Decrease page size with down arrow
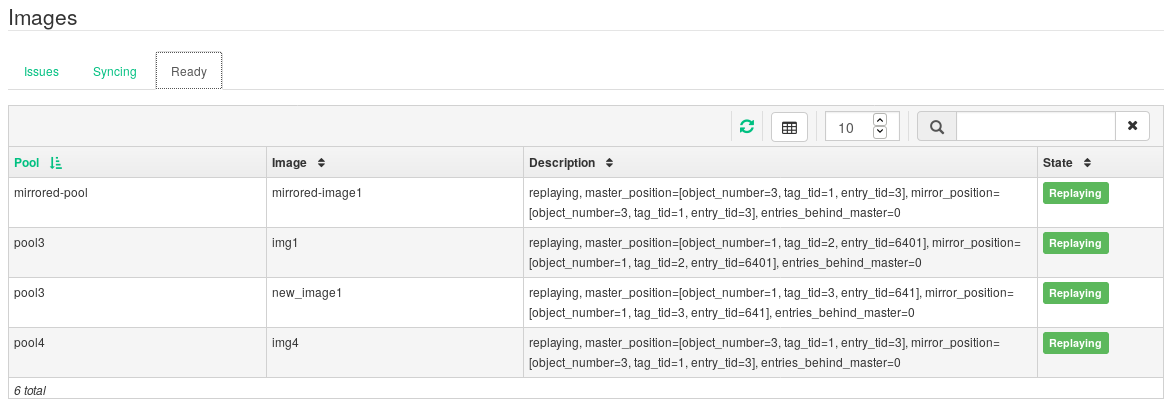Image resolution: width=1174 pixels, height=404 pixels. [880, 133]
